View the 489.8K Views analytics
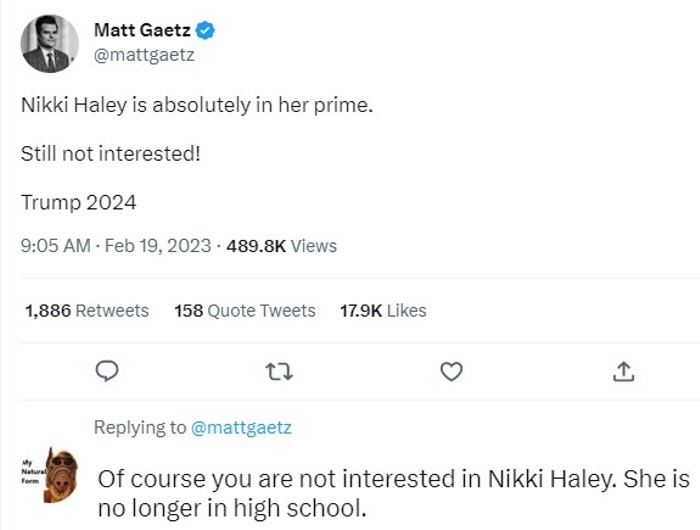The height and width of the screenshot is (530, 700). click(281, 246)
